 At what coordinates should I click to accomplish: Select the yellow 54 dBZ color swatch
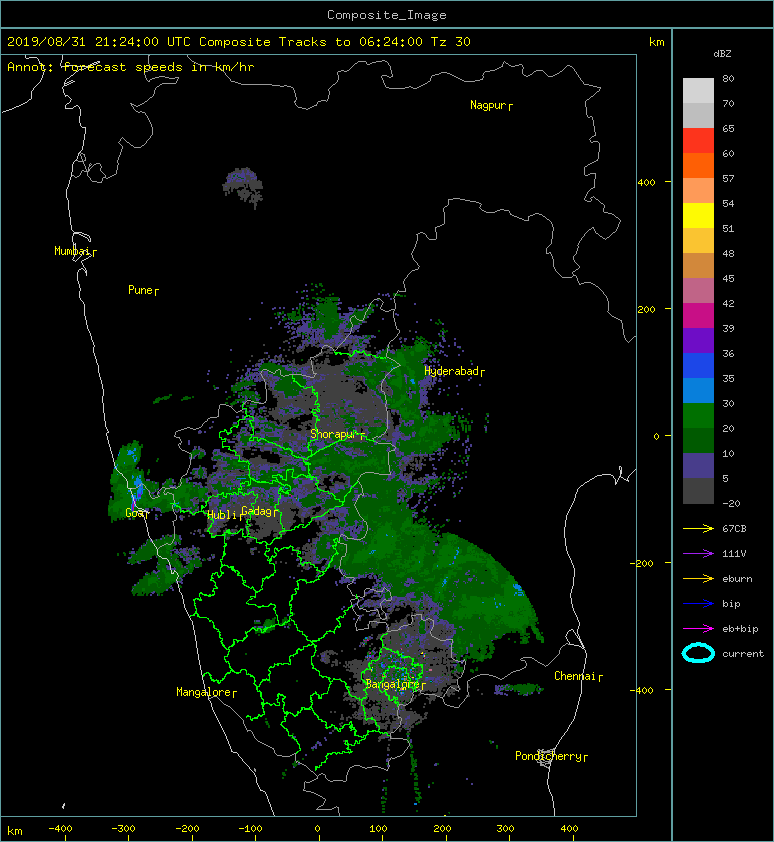coord(698,215)
